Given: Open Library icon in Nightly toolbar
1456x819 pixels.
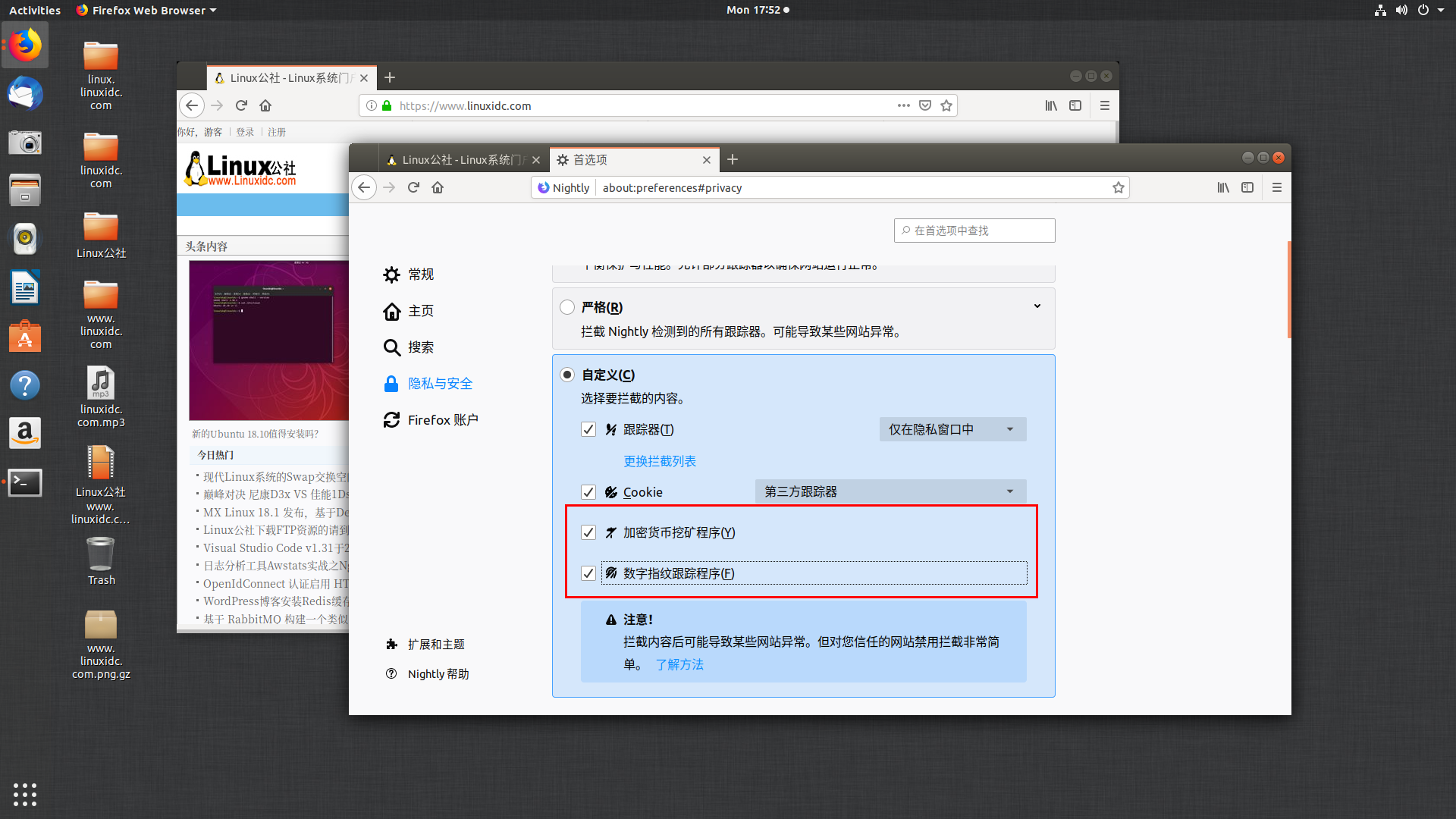Looking at the screenshot, I should tap(1223, 187).
